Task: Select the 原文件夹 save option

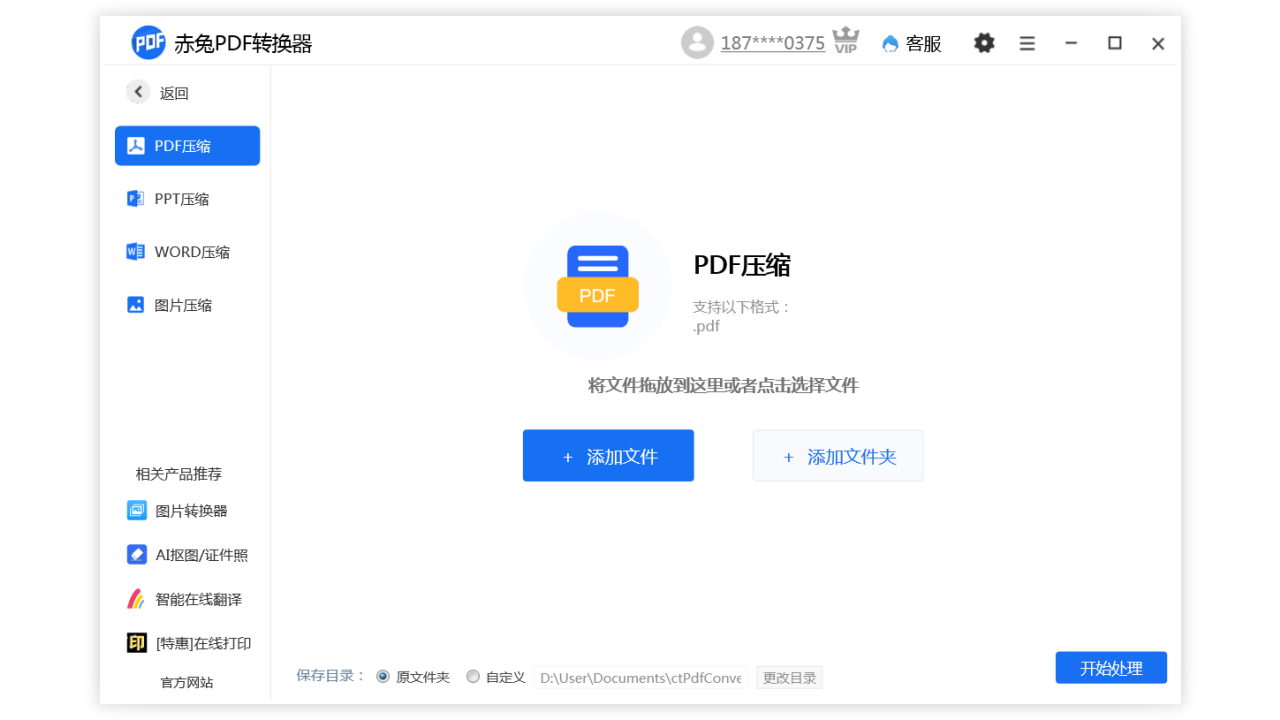Action: (x=413, y=677)
